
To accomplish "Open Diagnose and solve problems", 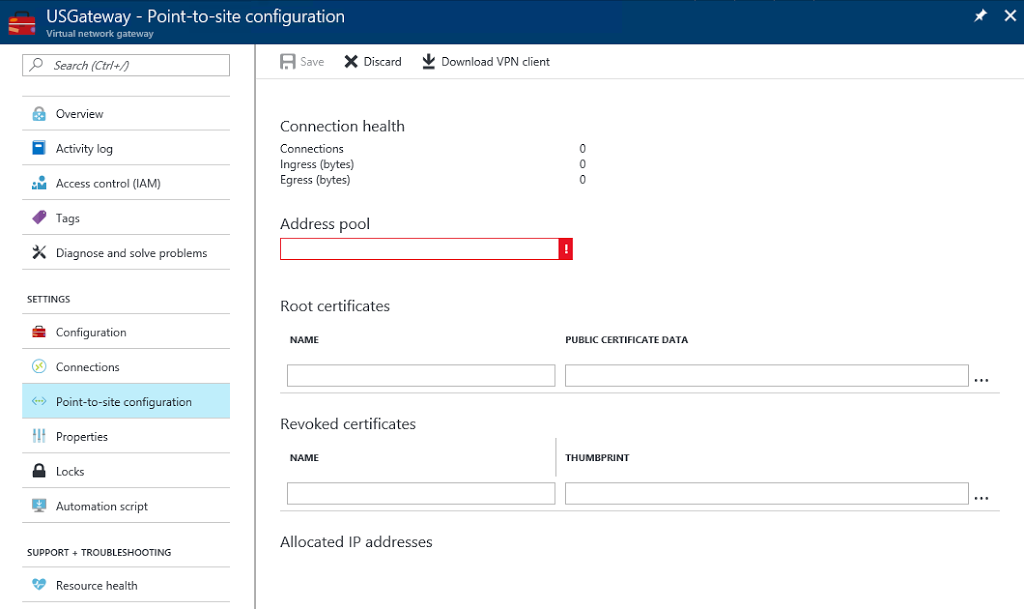I will 126,253.
